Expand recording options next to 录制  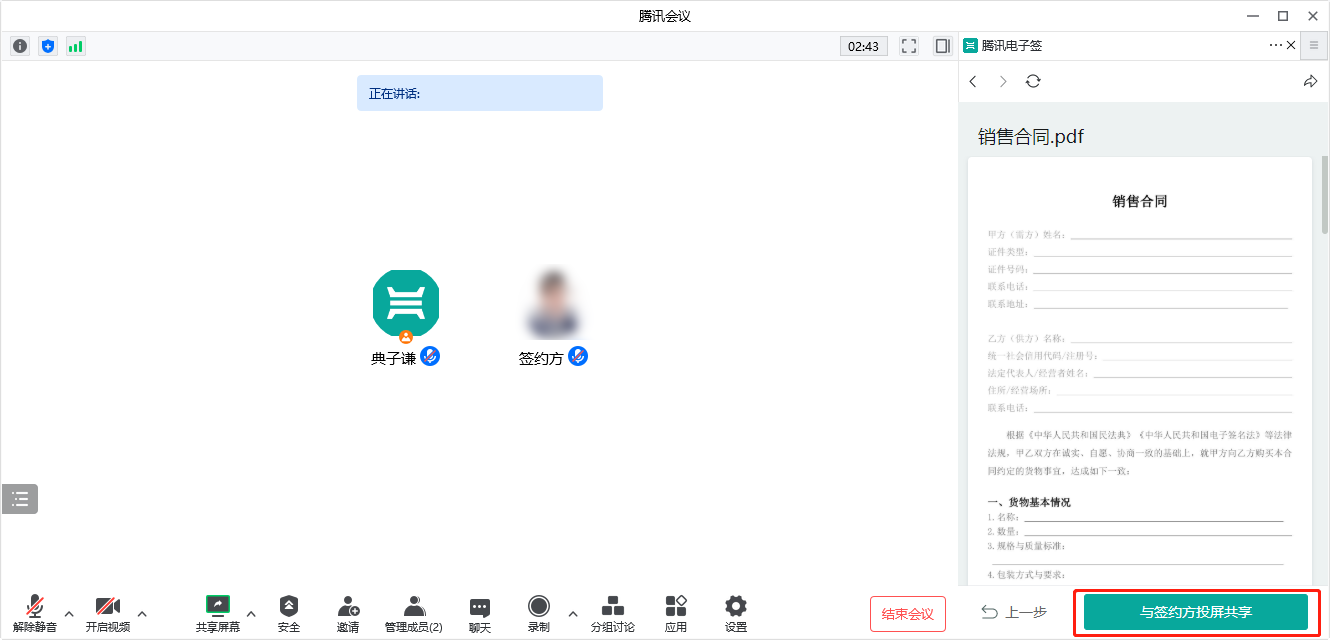[x=573, y=613]
